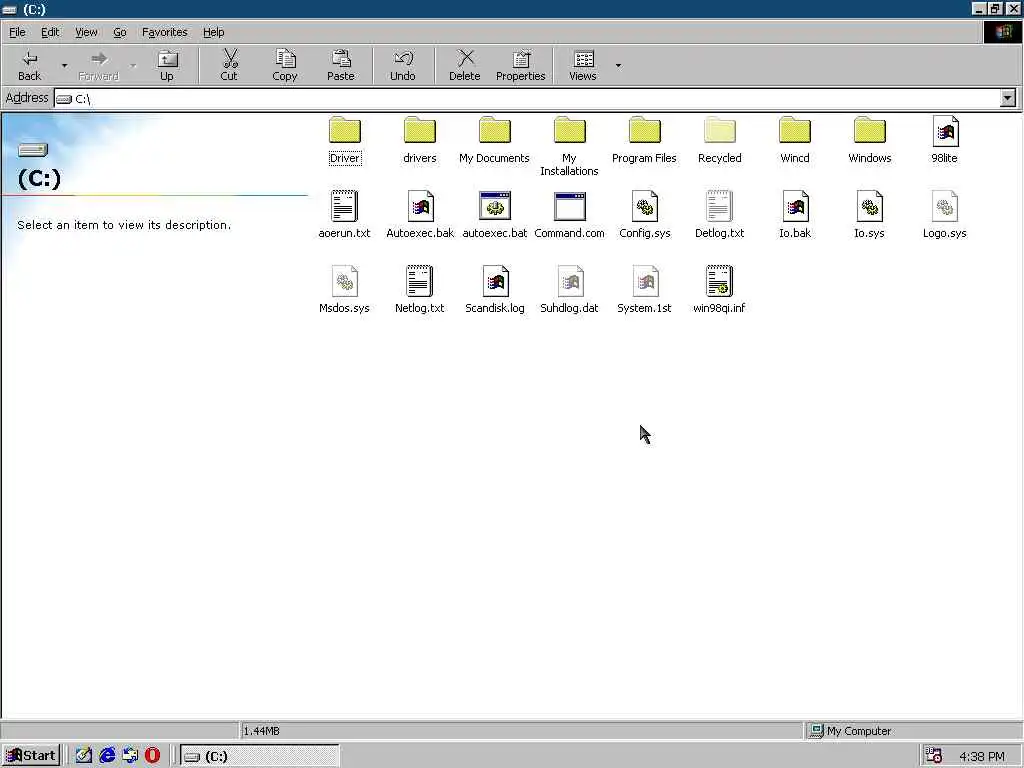Click the Task Scheduler tray icon
The height and width of the screenshot is (768, 1024).
934,756
